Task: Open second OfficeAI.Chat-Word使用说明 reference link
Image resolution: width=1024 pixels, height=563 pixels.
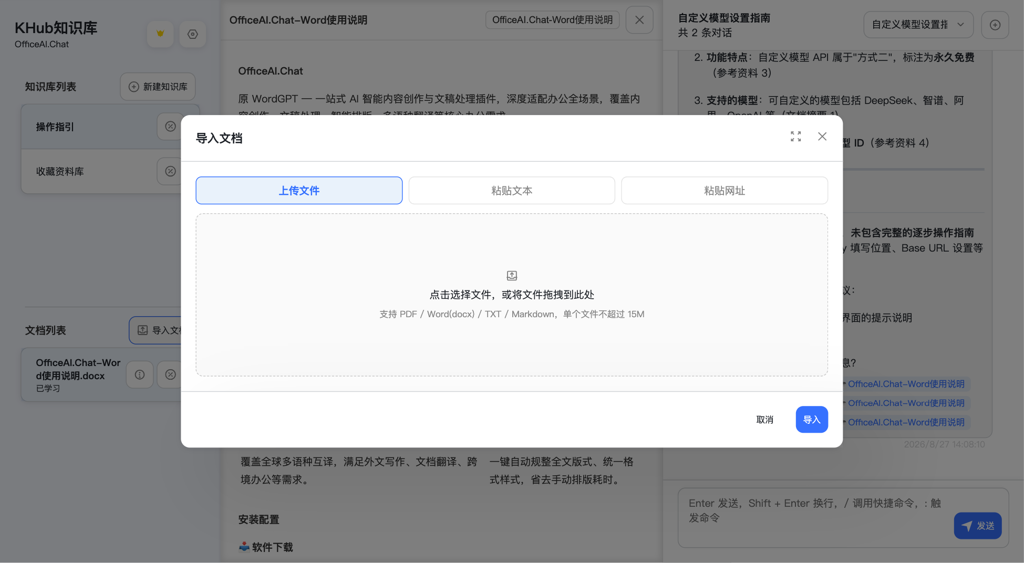Action: 906,403
